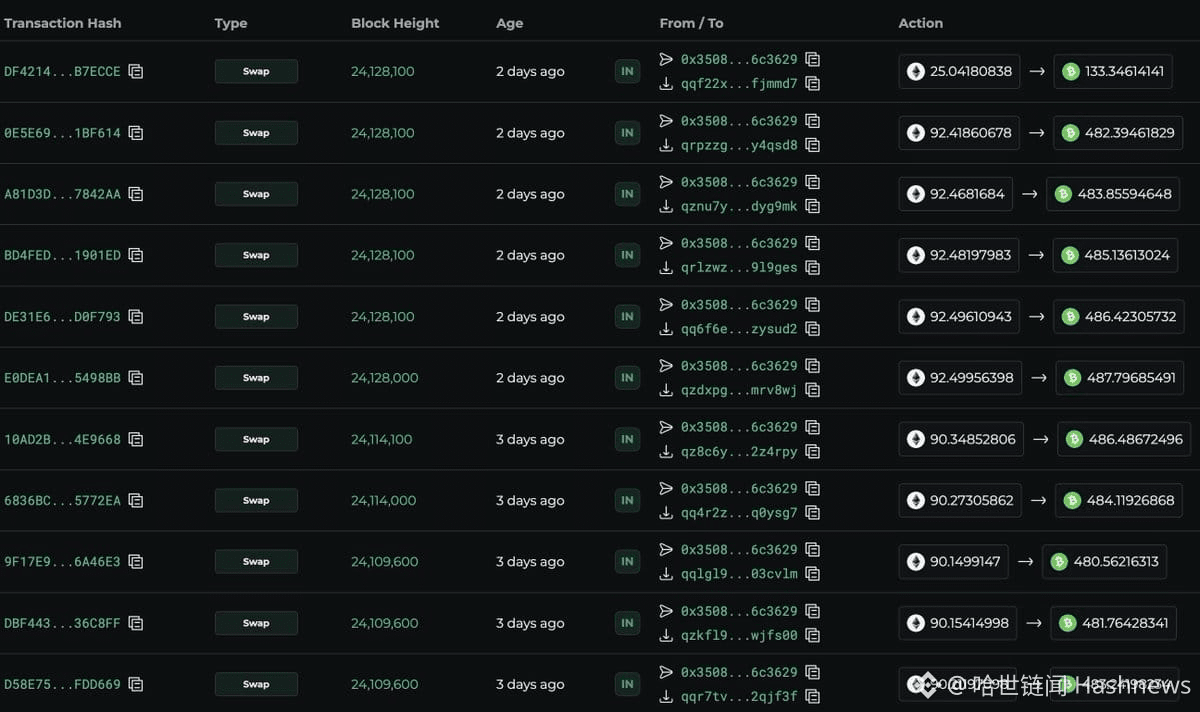Copy sender address in 0E5E69 row
This screenshot has width=1200, height=712.
pos(813,121)
